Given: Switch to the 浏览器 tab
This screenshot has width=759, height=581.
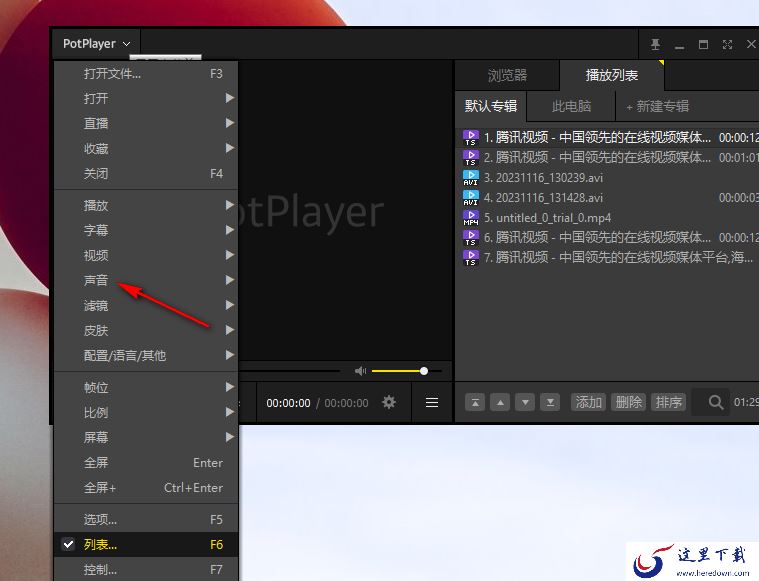Looking at the screenshot, I should point(507,75).
